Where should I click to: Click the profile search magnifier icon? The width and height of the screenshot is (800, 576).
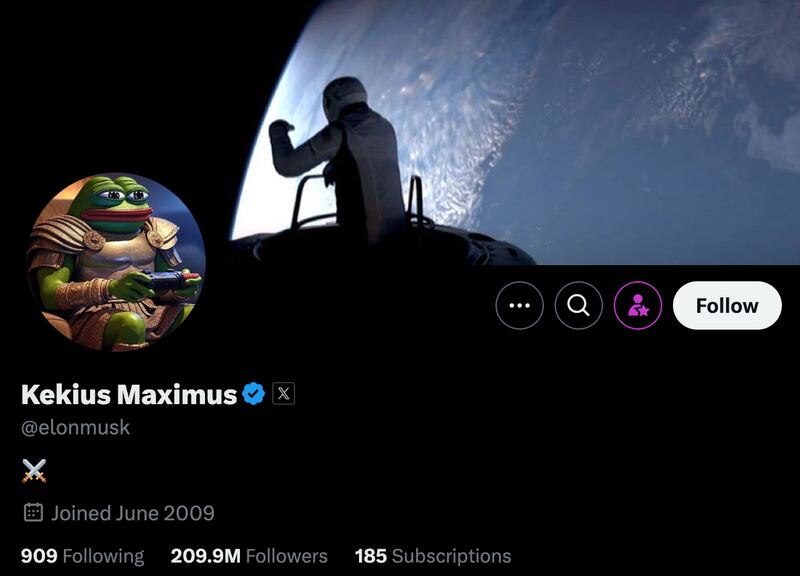point(579,305)
